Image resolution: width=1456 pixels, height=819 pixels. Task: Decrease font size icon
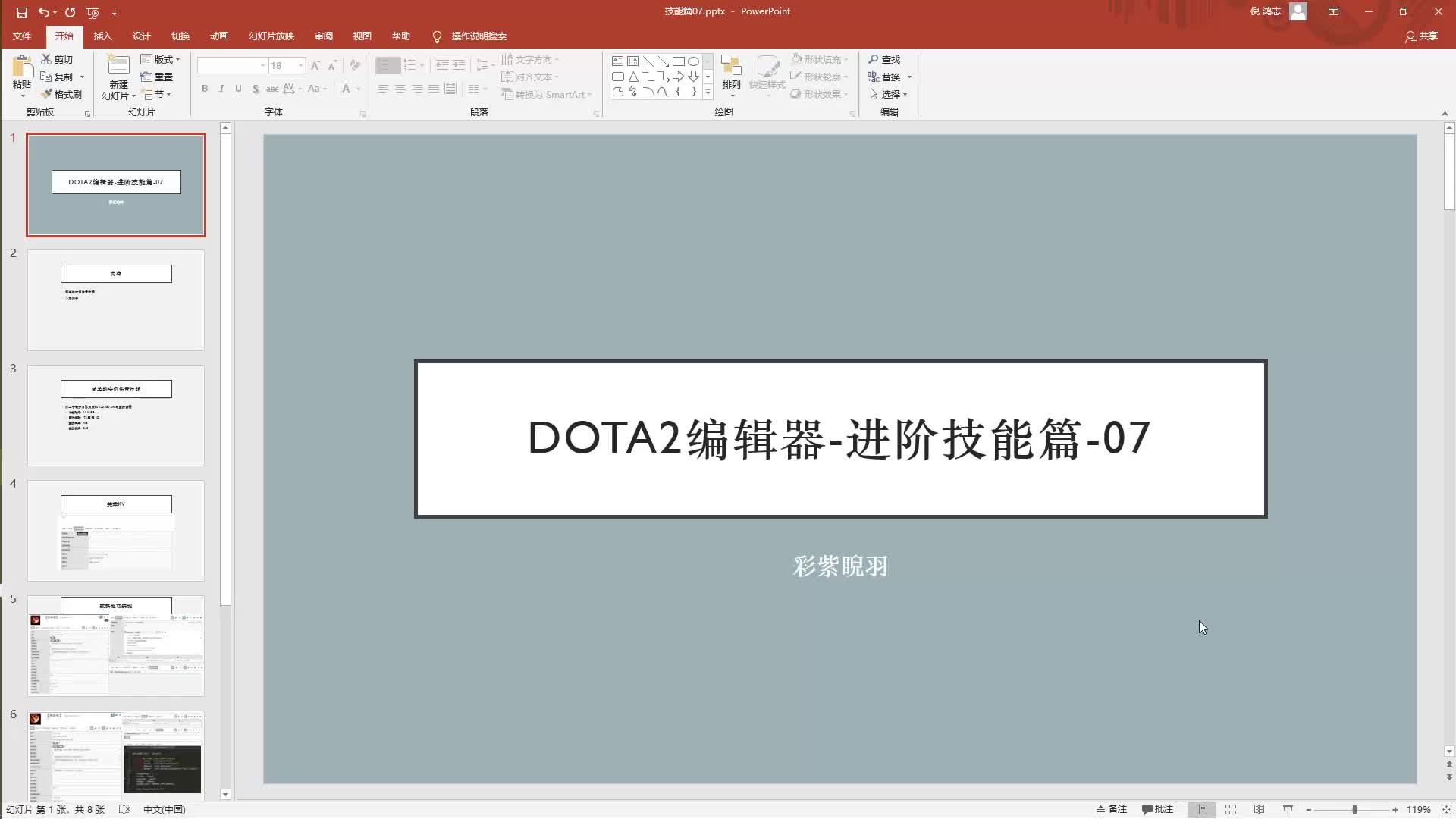[332, 66]
